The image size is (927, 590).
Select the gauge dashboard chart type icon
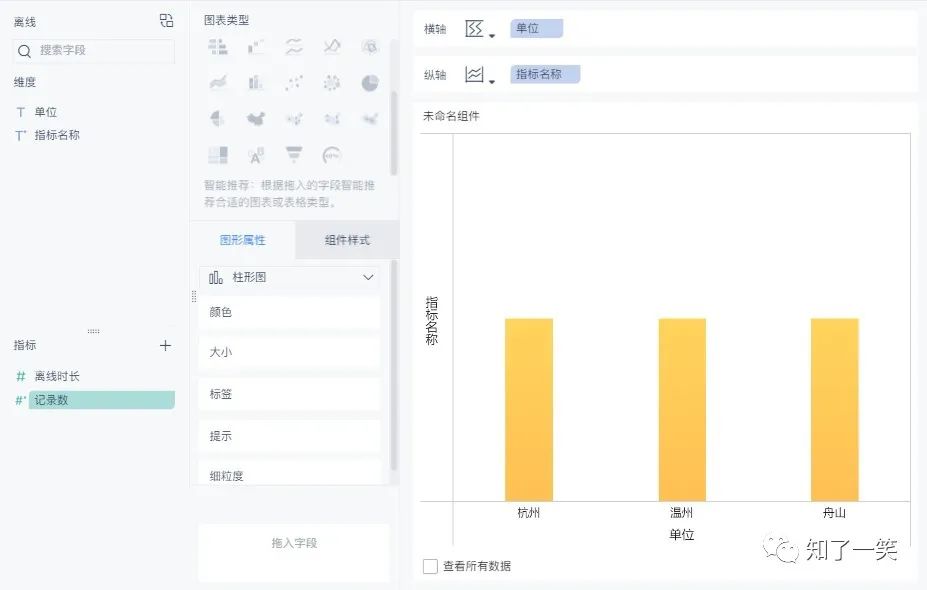point(332,155)
